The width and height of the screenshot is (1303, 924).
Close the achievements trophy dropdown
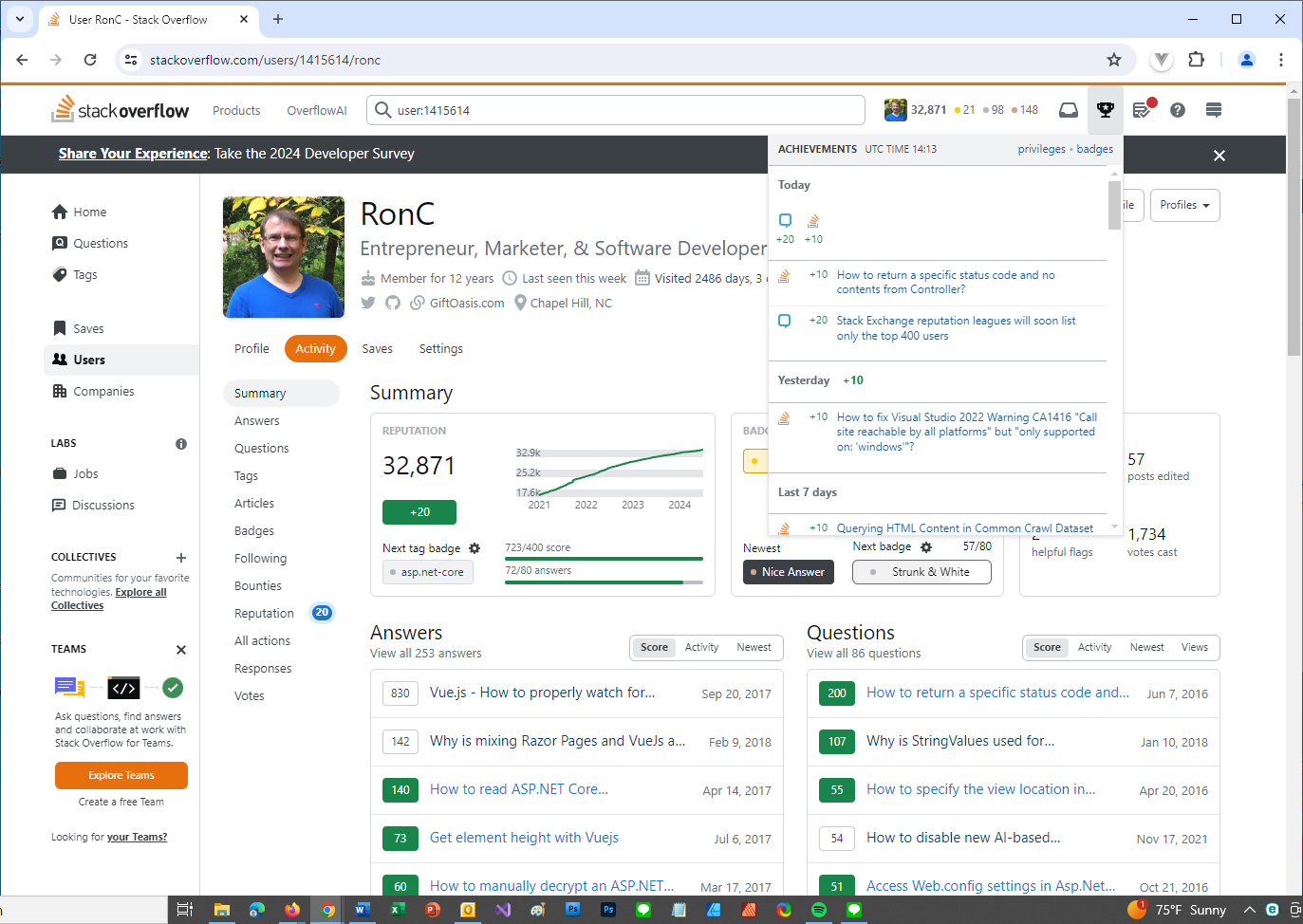click(x=1105, y=110)
